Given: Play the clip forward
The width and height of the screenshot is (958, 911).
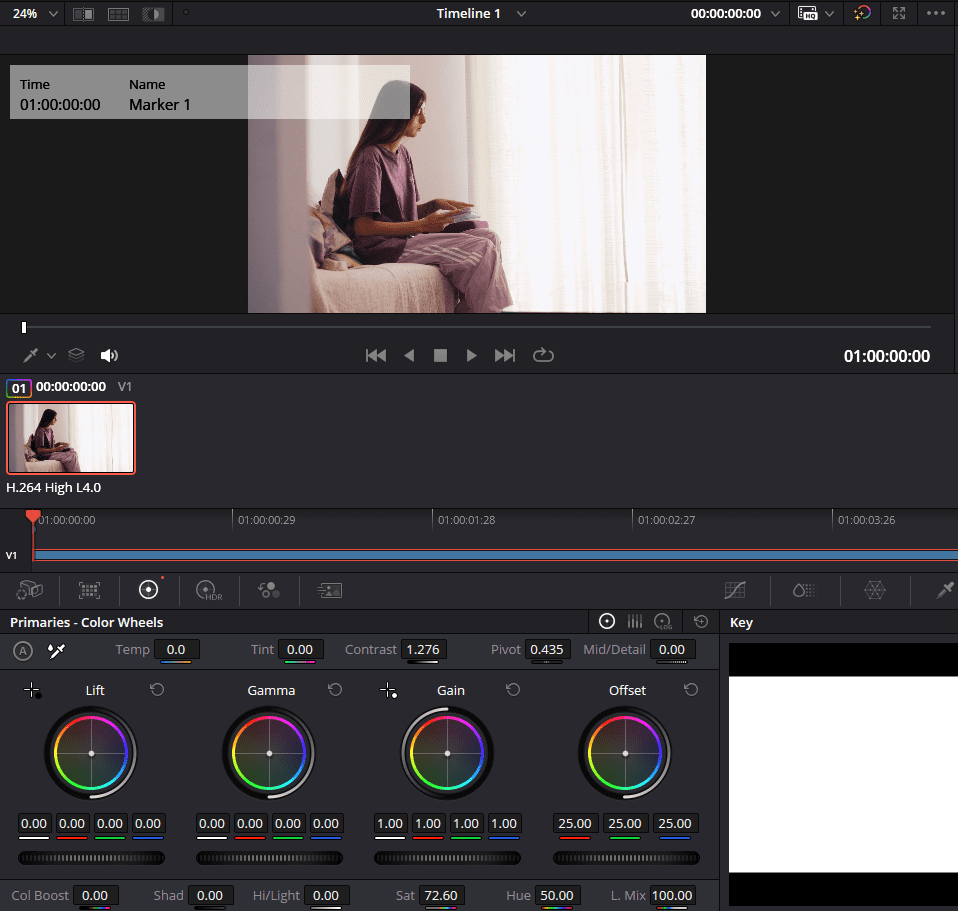Looking at the screenshot, I should [471, 355].
